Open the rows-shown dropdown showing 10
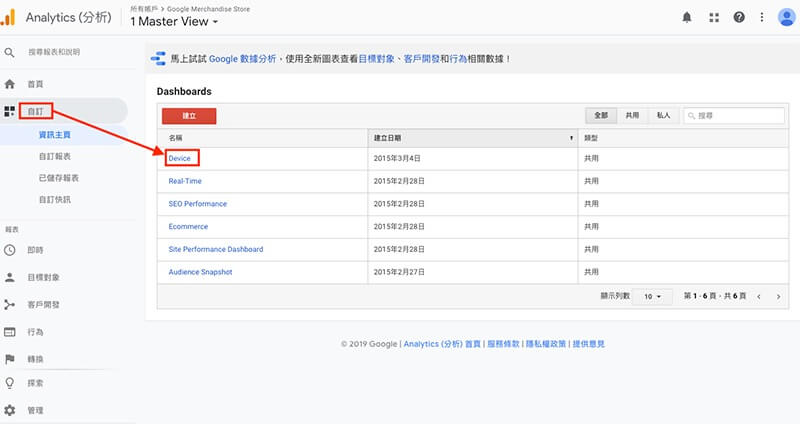 652,296
